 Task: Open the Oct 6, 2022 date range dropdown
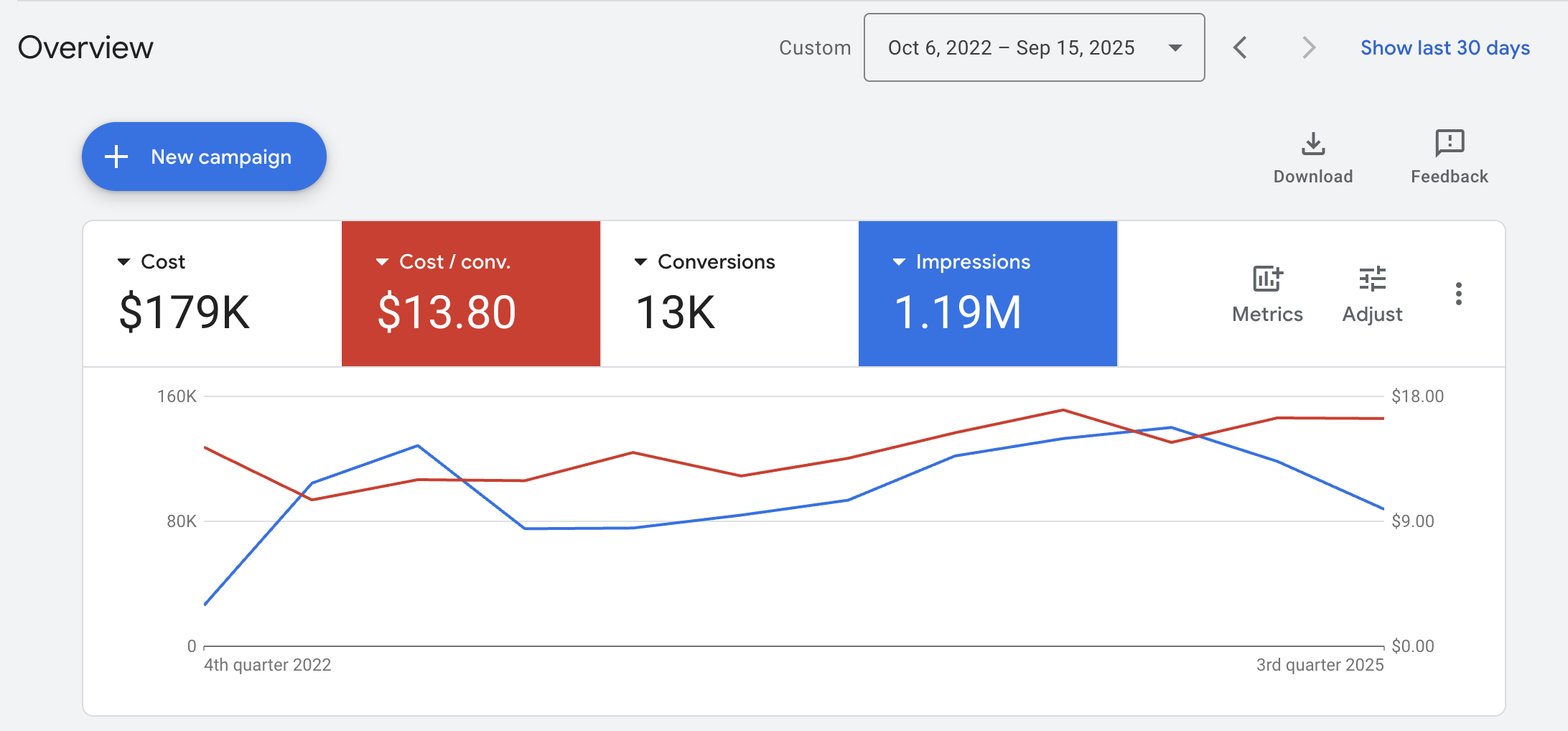coord(1034,48)
